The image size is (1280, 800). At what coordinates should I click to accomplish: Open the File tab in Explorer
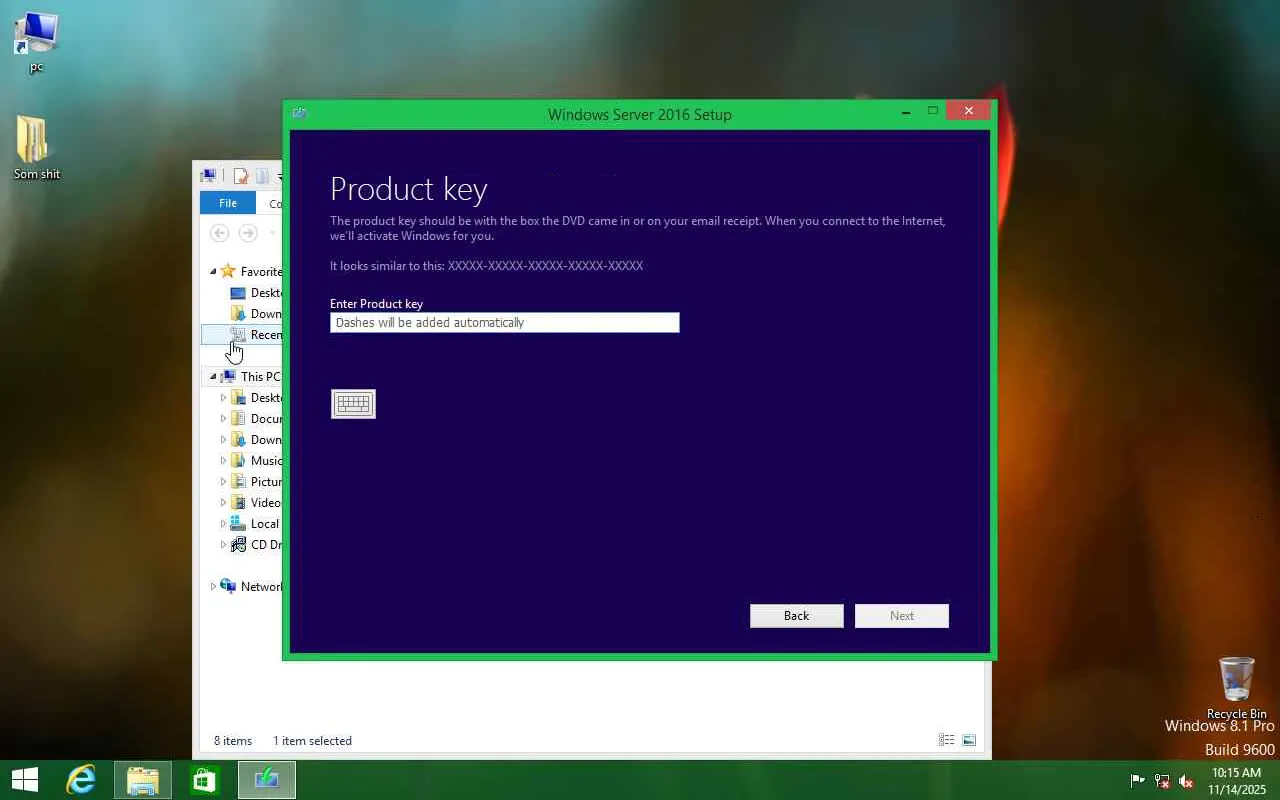pyautogui.click(x=228, y=203)
